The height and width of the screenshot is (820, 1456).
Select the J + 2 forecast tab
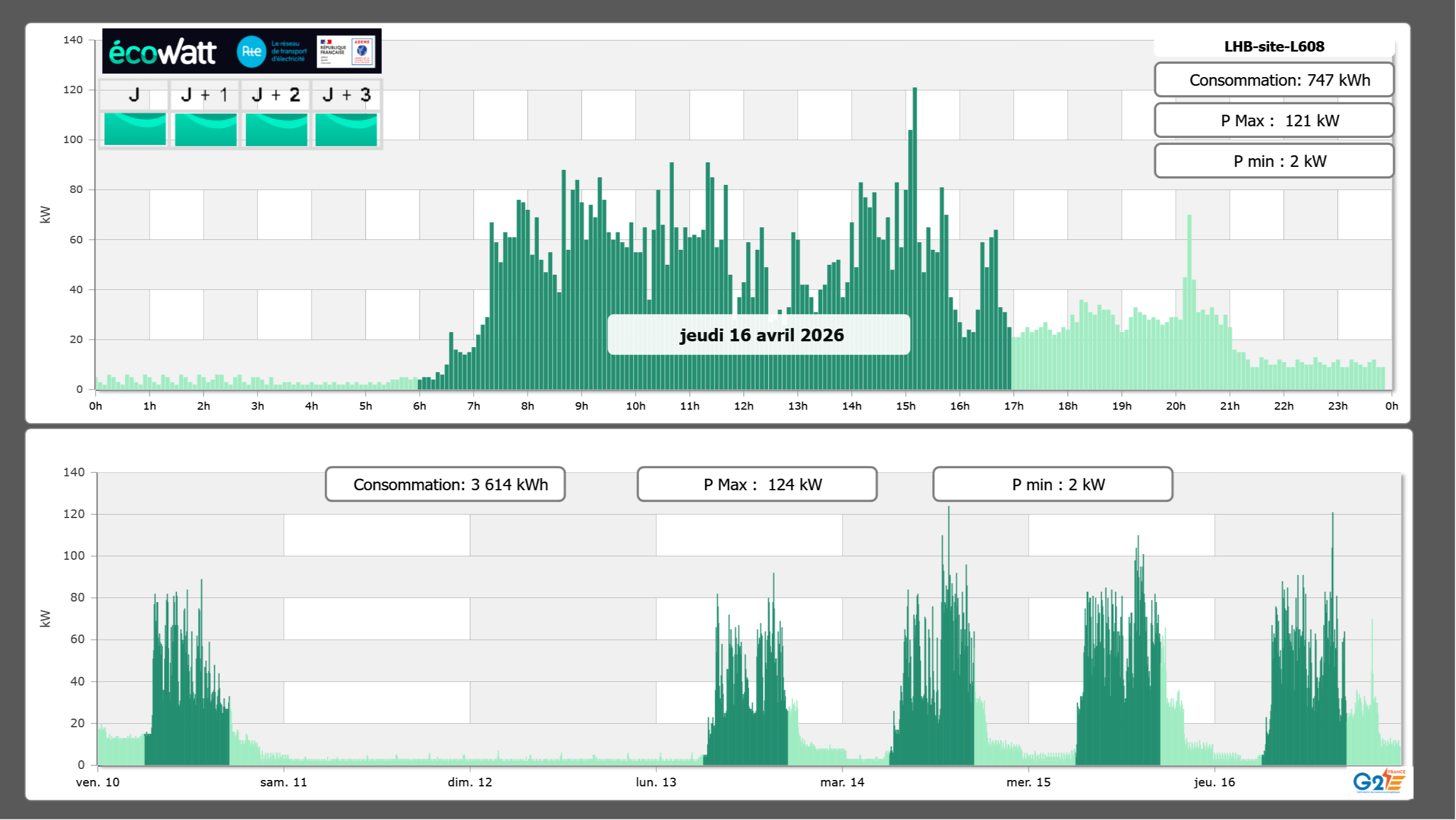click(276, 95)
